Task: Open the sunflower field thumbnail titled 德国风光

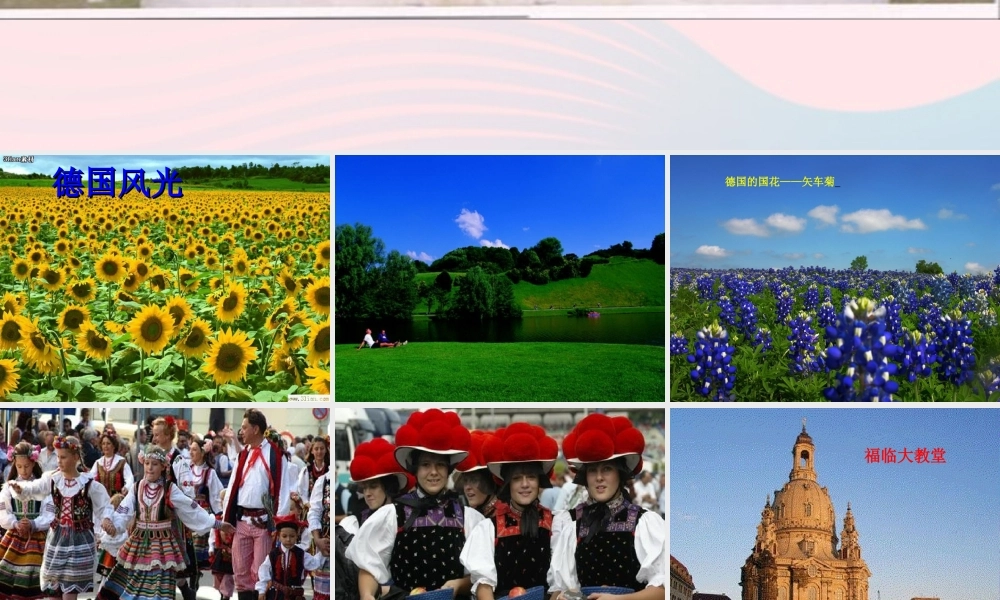Action: tap(165, 278)
